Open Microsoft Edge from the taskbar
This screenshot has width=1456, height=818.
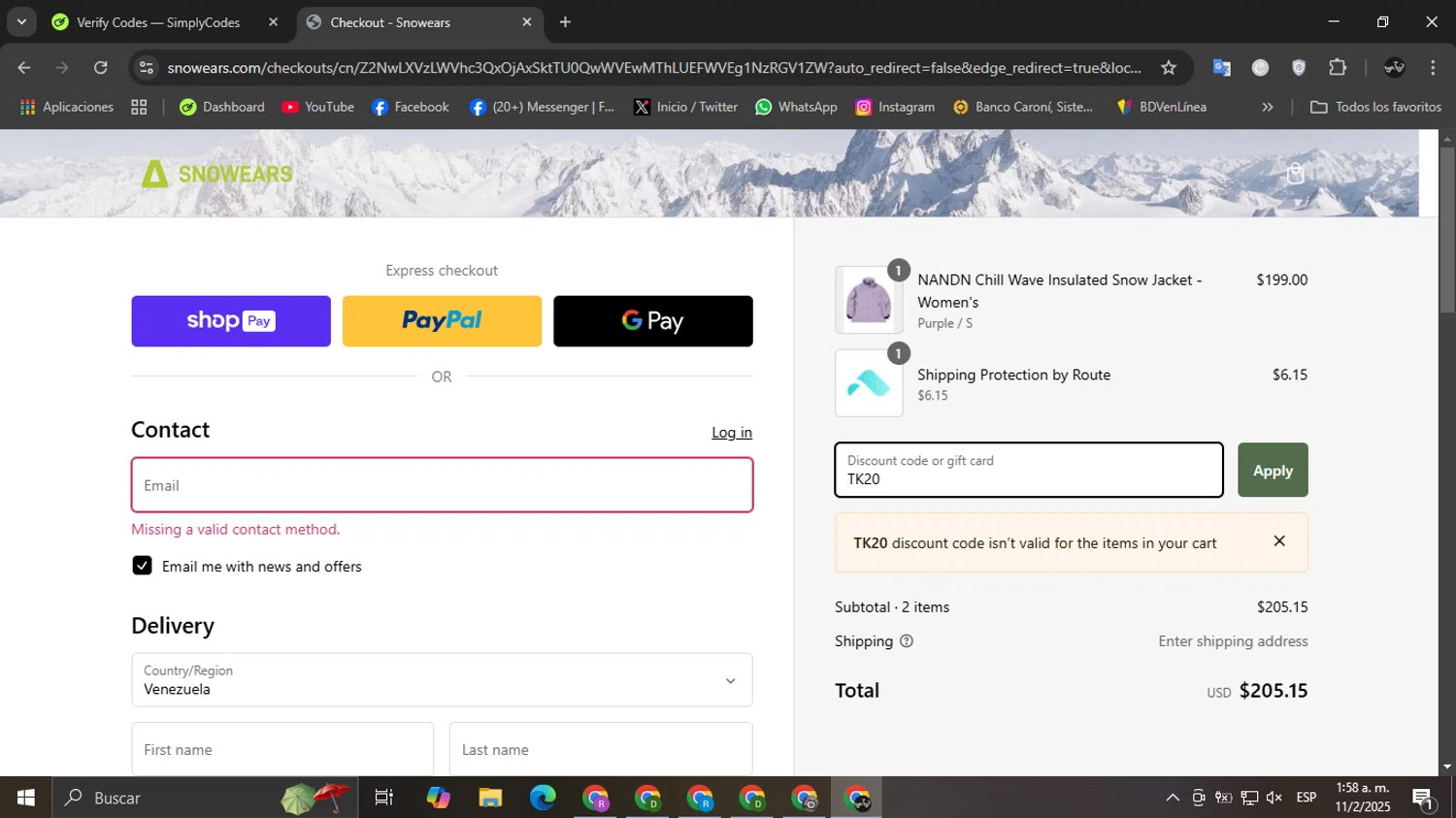click(x=543, y=798)
